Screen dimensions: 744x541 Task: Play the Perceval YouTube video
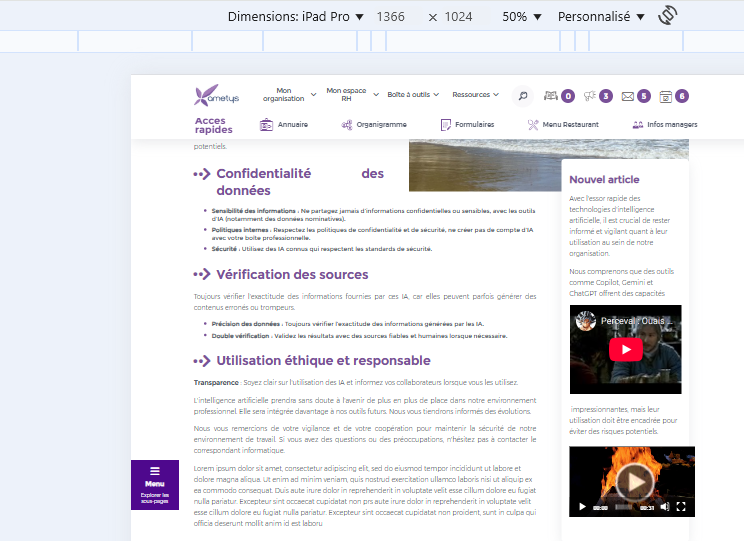click(x=626, y=349)
